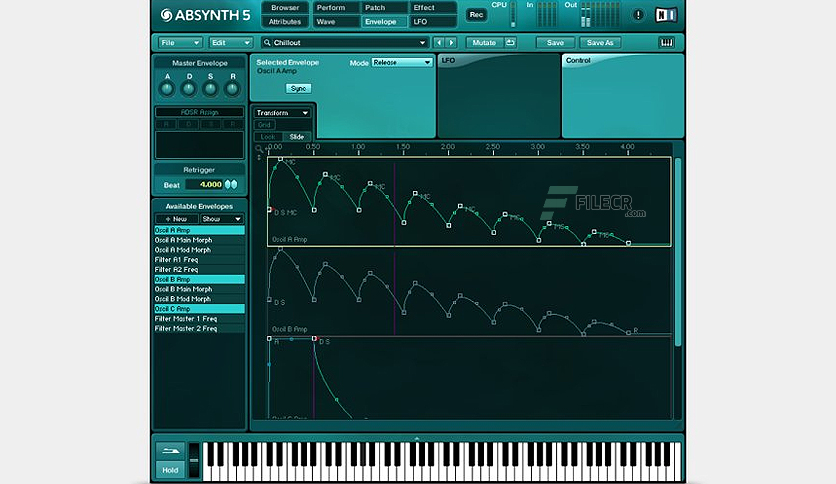Click the Beat value stepper arrows

click(x=231, y=184)
